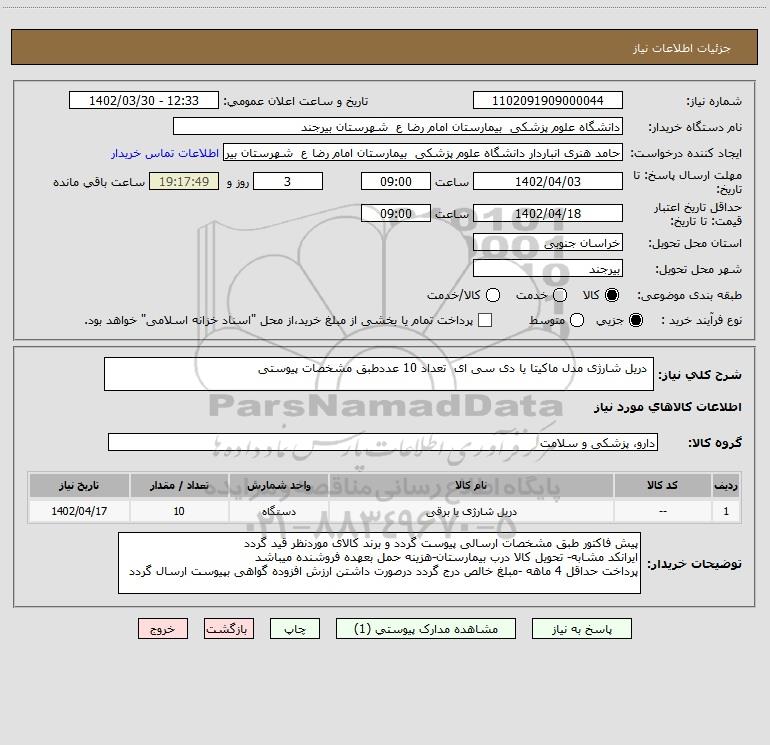This screenshot has width=770, height=745.
Task: Click the نوع فرآیند خرید label
Action: (x=701, y=320)
